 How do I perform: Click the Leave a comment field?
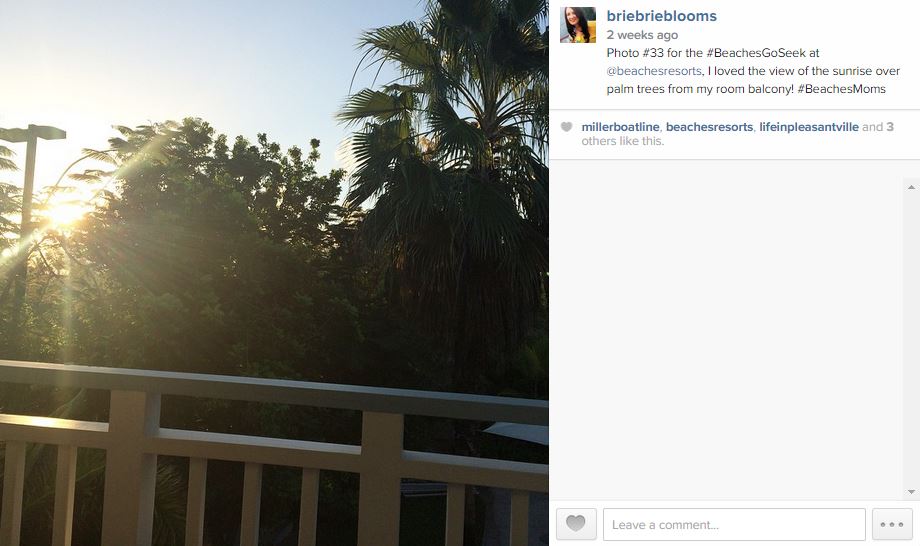734,524
